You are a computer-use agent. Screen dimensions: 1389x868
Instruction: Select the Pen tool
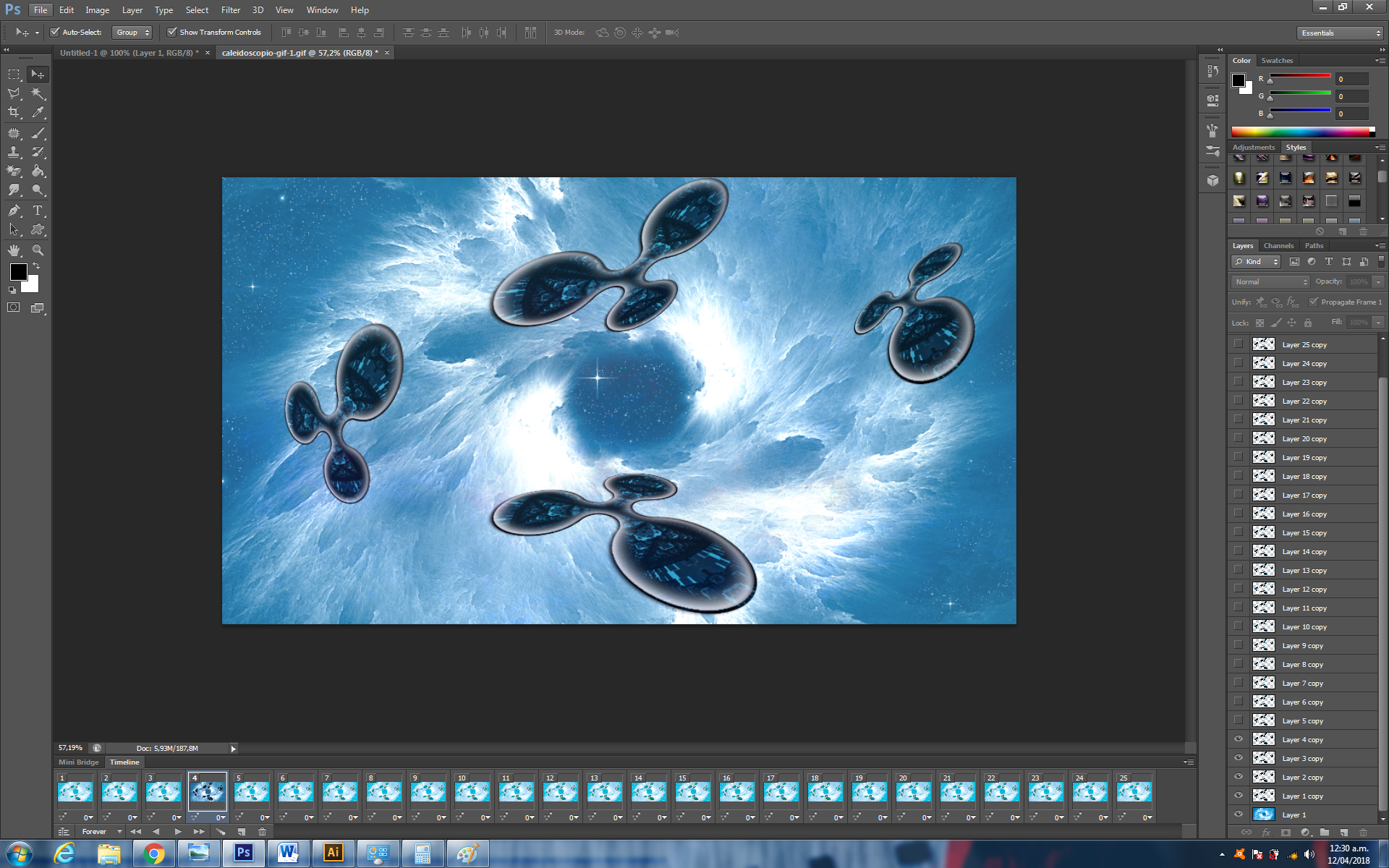click(x=14, y=210)
